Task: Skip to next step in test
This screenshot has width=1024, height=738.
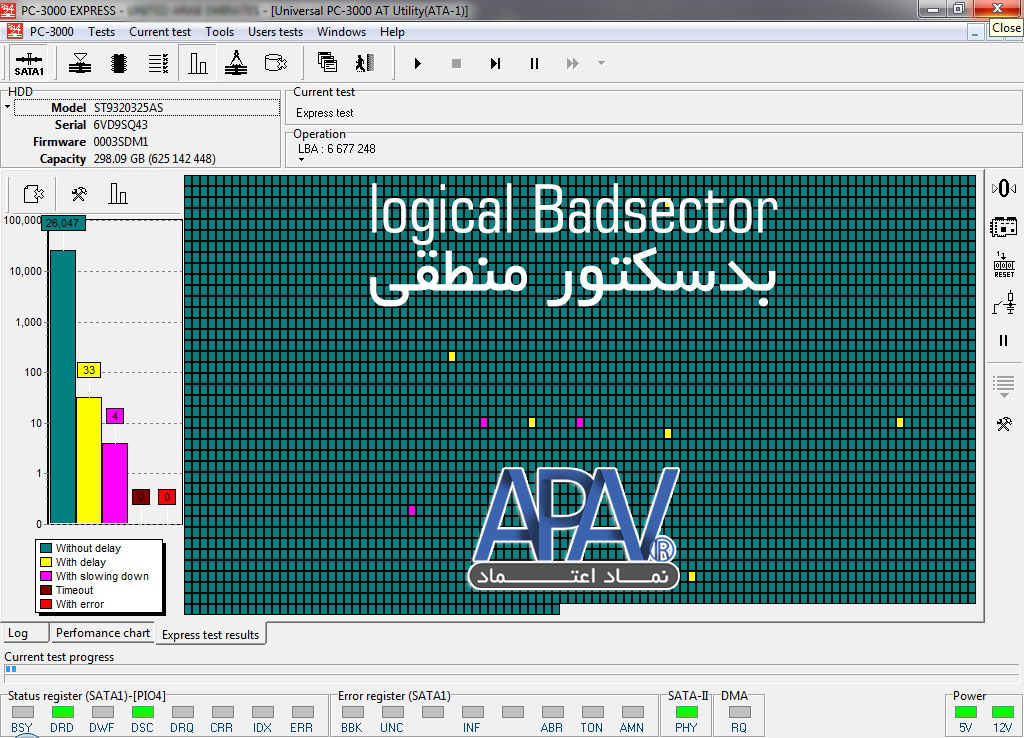Action: point(496,63)
